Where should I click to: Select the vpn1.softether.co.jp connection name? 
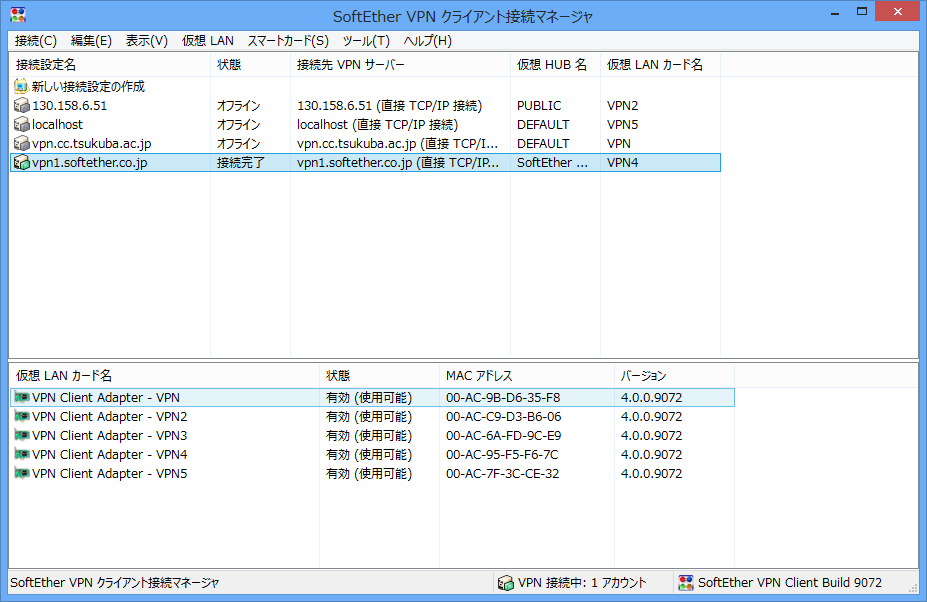pos(89,162)
